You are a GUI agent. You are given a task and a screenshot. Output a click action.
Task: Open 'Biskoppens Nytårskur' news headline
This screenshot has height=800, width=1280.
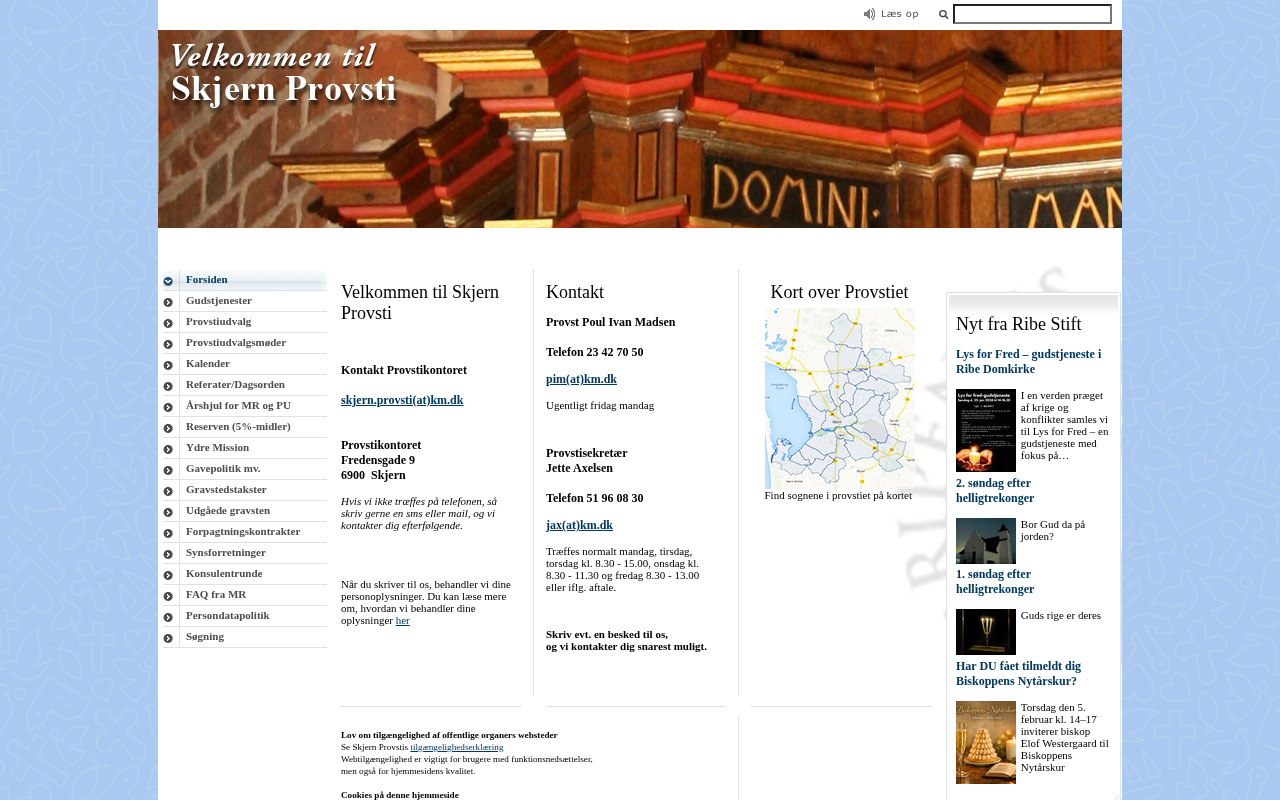(1018, 673)
